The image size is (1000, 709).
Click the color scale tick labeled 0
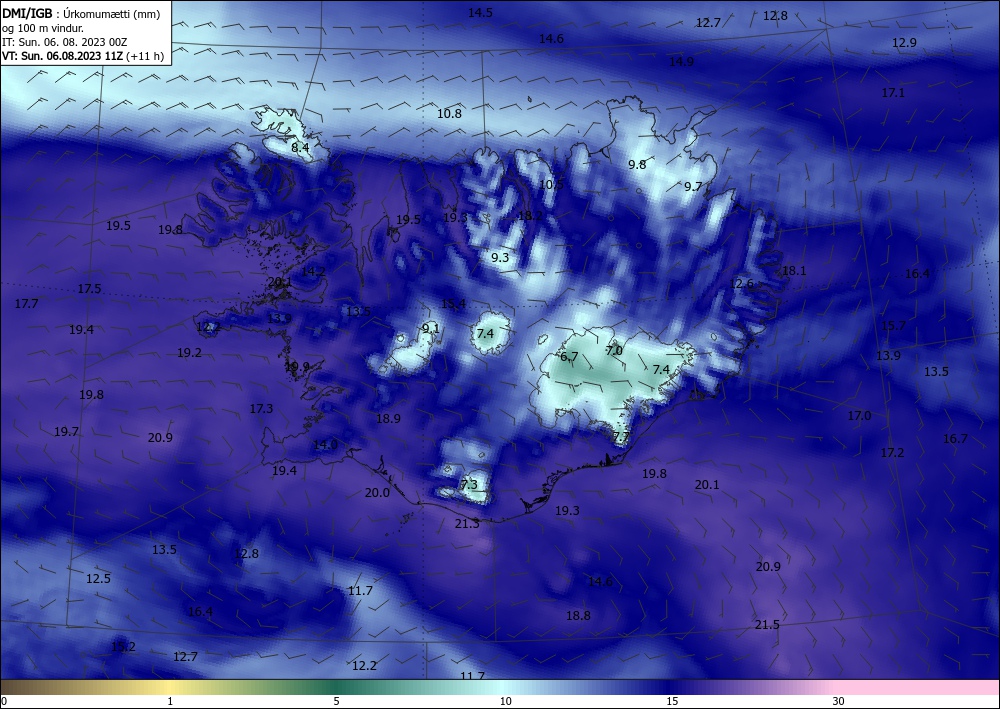click(4, 701)
